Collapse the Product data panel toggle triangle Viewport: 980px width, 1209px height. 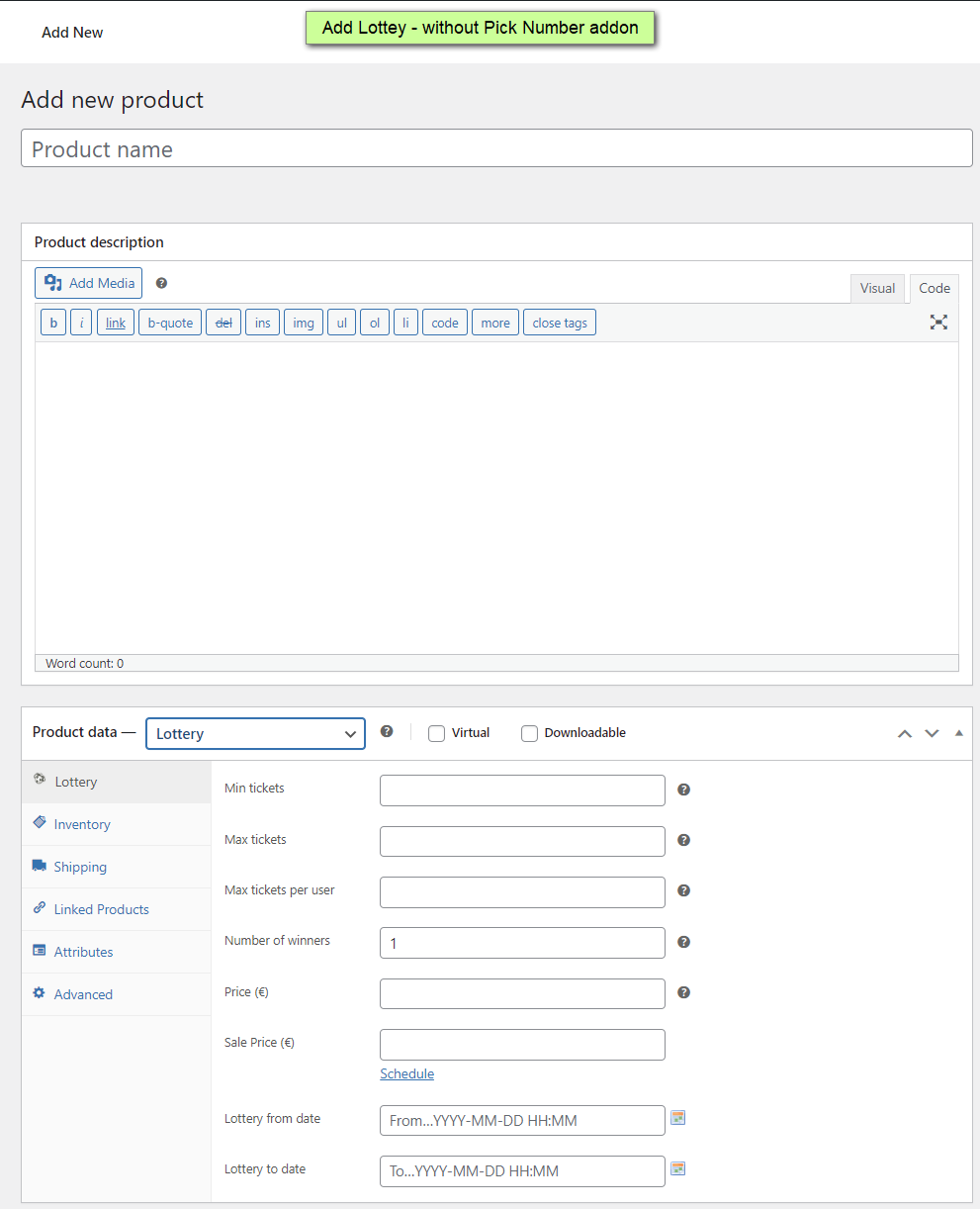click(958, 733)
